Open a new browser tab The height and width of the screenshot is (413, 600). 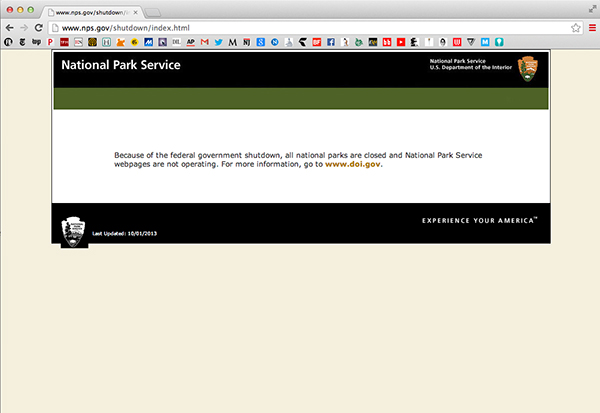[153, 13]
